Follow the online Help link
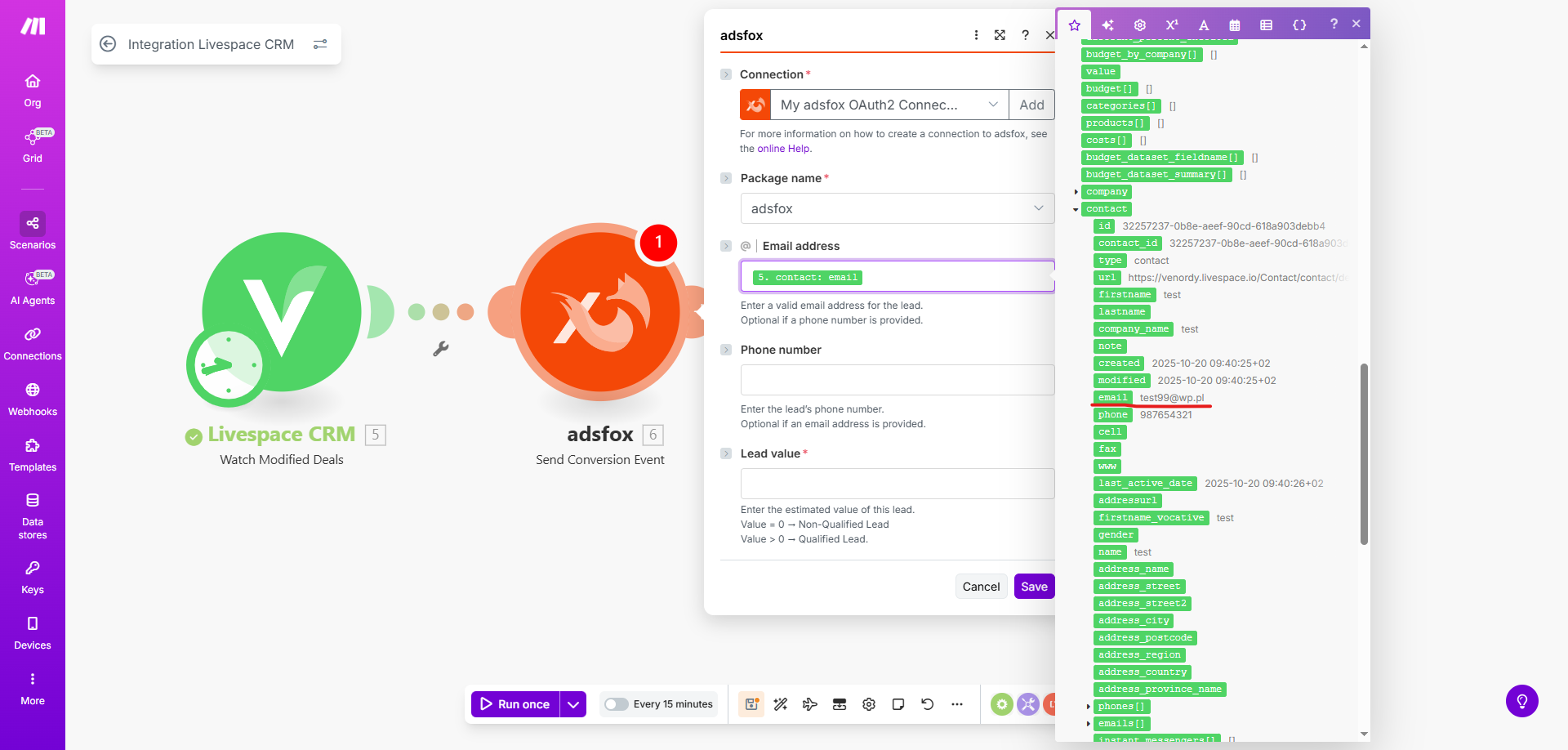 click(x=783, y=149)
